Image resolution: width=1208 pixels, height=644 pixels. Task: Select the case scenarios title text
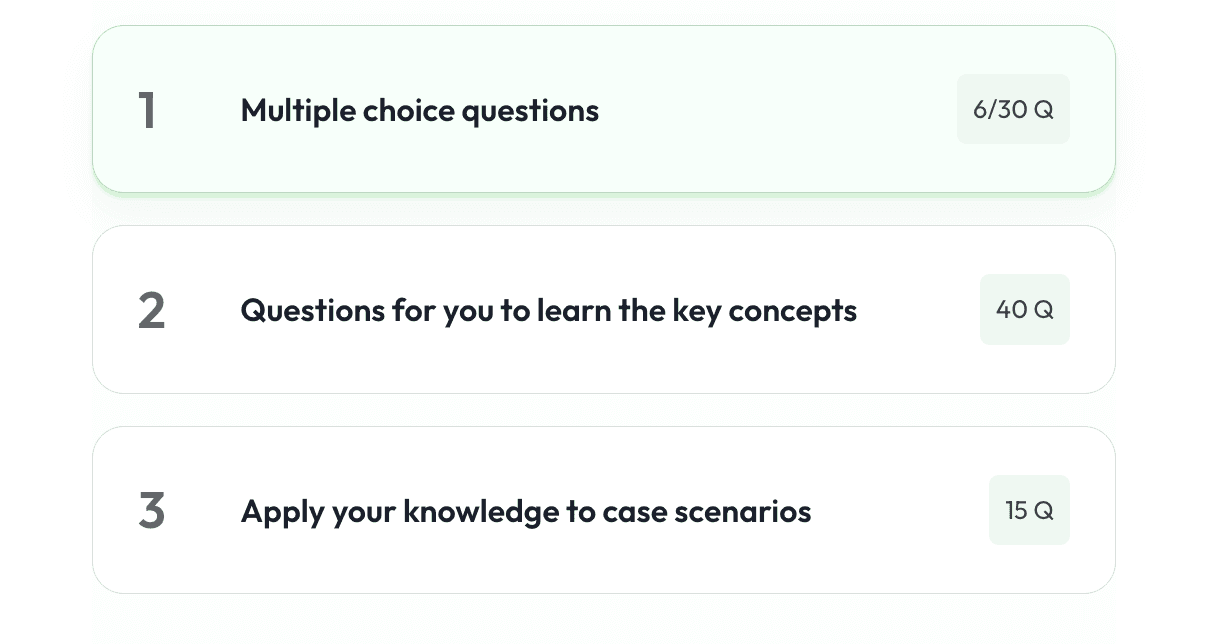pyautogui.click(x=526, y=510)
